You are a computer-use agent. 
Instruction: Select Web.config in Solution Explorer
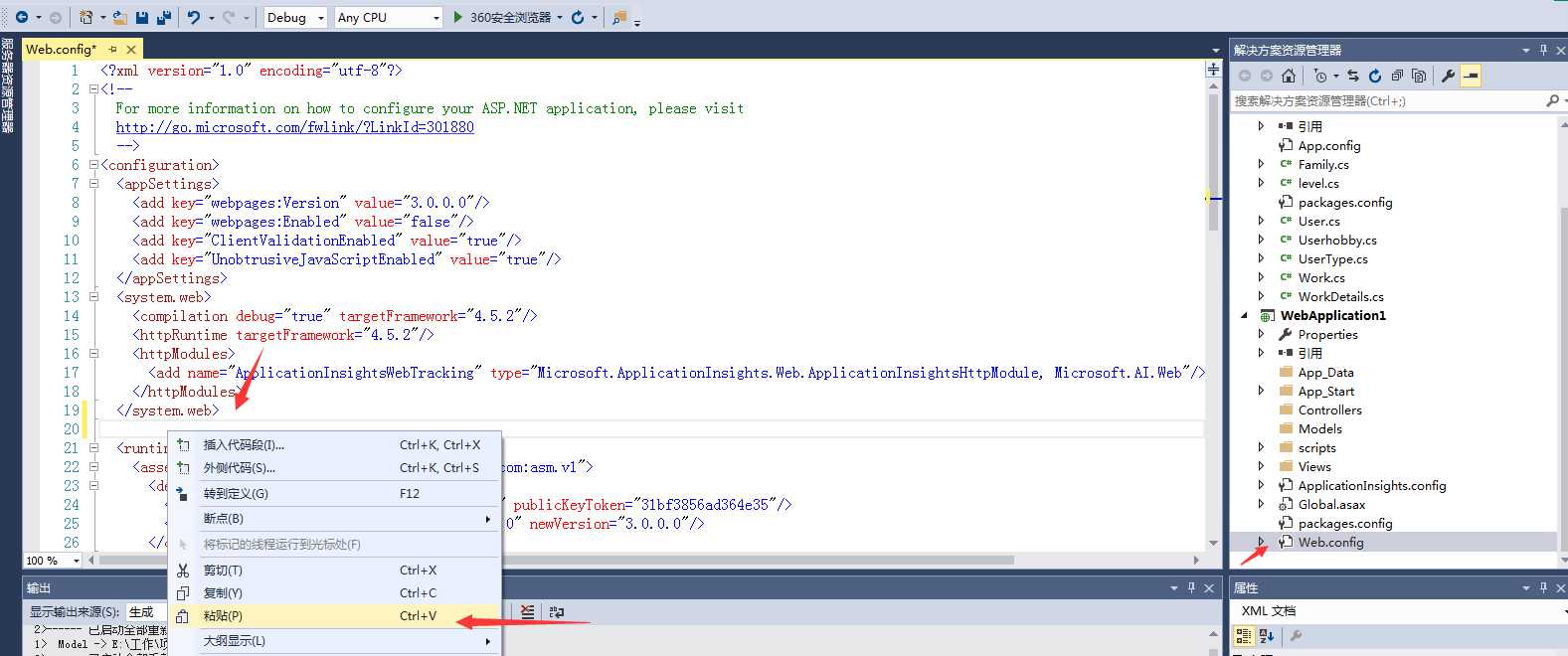(1330, 543)
